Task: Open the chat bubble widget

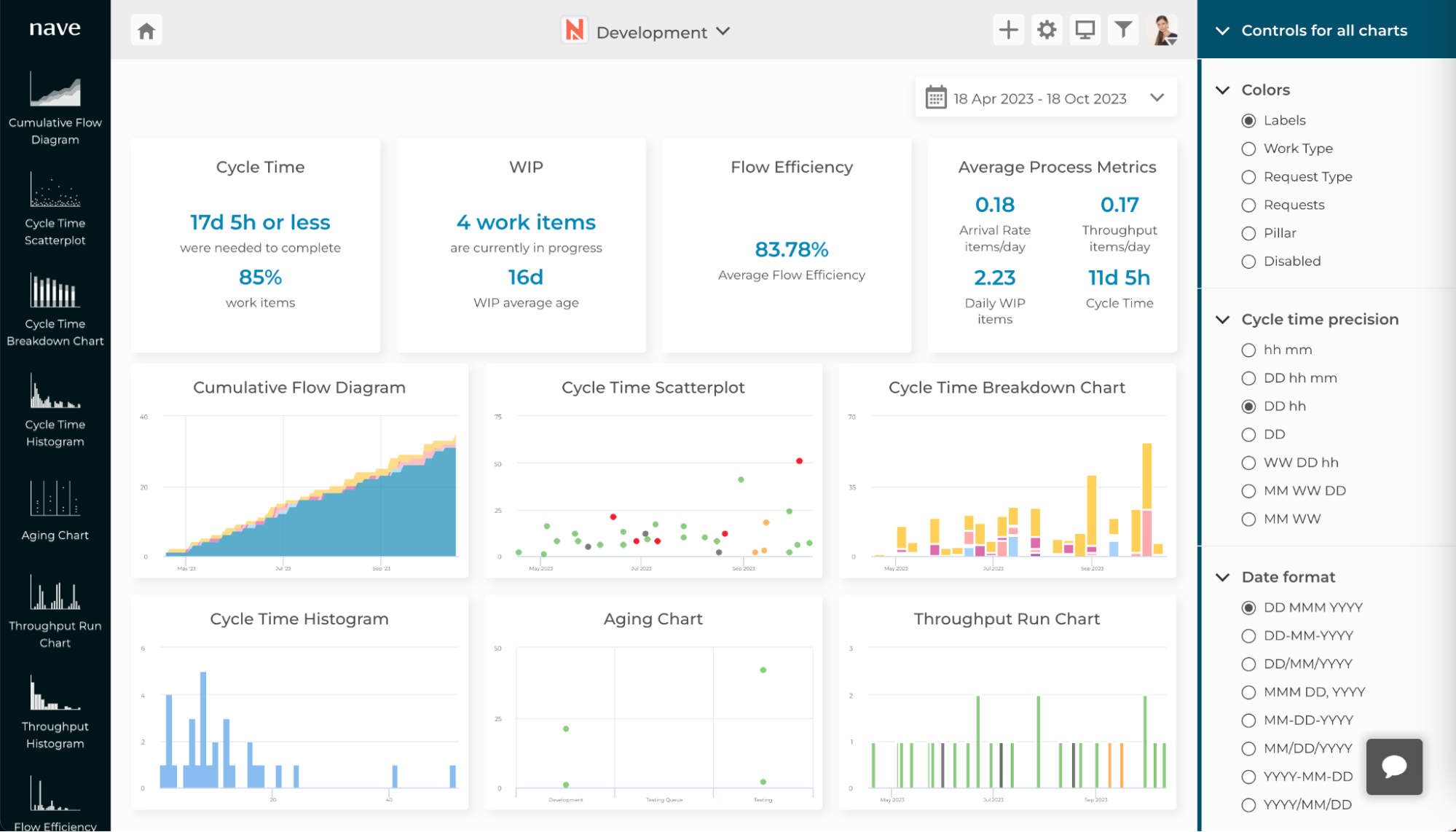Action: pyautogui.click(x=1393, y=766)
